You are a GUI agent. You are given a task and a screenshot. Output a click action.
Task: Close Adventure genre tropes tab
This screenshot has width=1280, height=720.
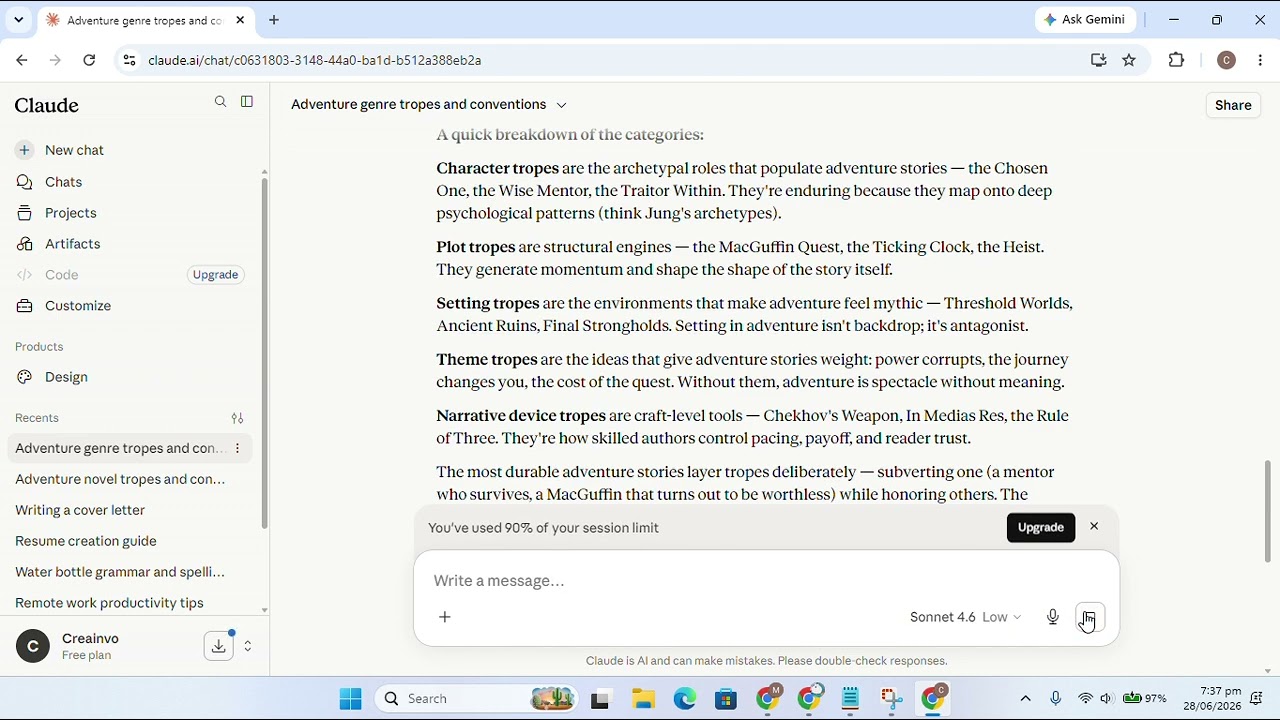(240, 20)
